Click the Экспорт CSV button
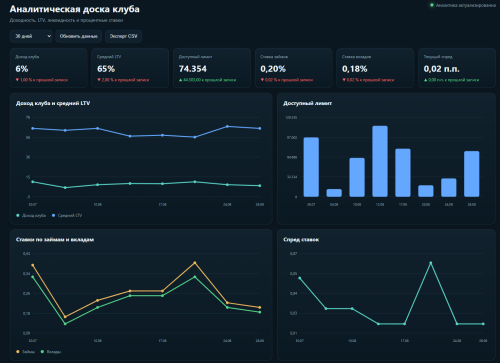500x363 pixels. point(124,36)
